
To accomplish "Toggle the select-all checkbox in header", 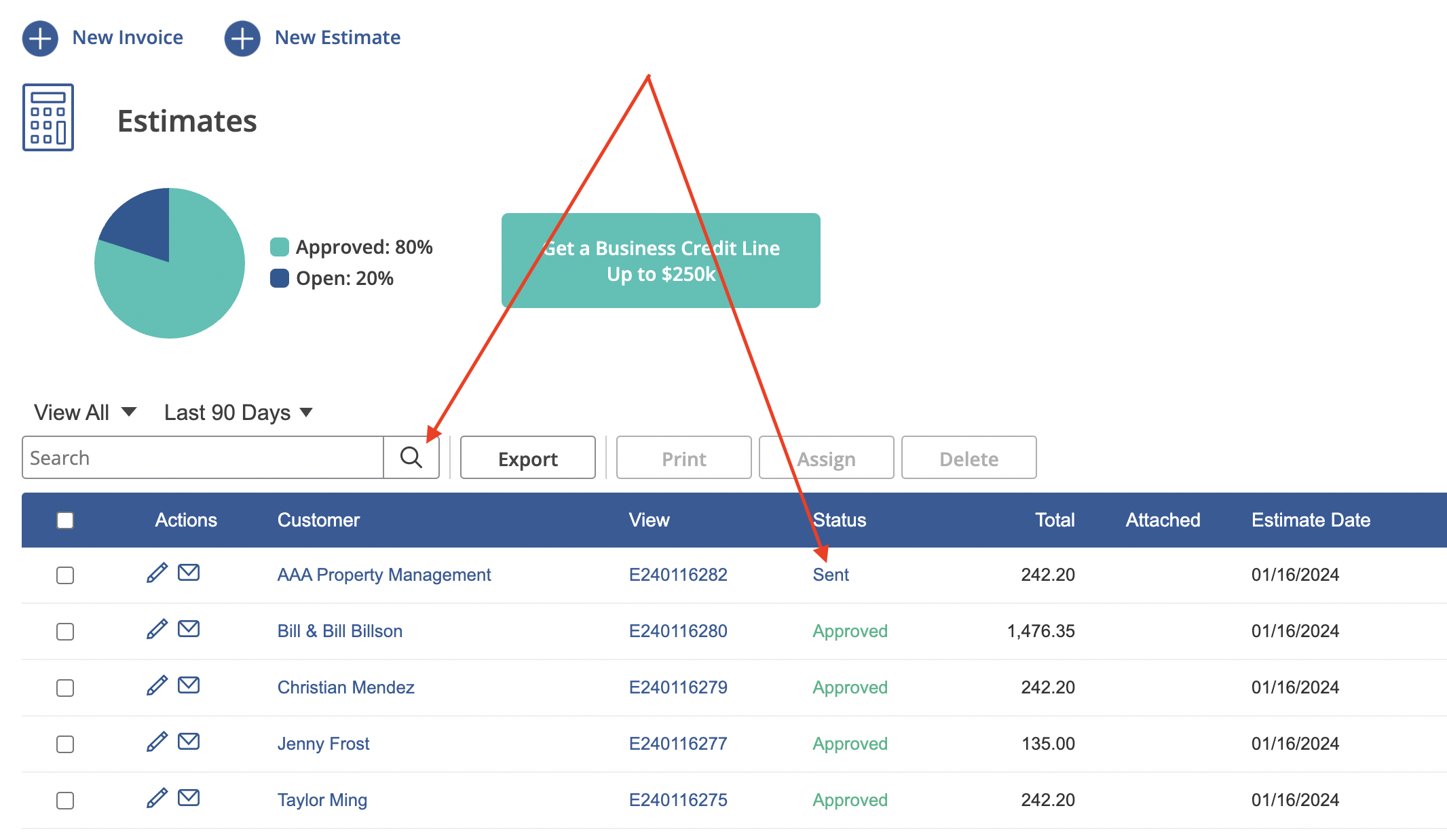I will [65, 520].
